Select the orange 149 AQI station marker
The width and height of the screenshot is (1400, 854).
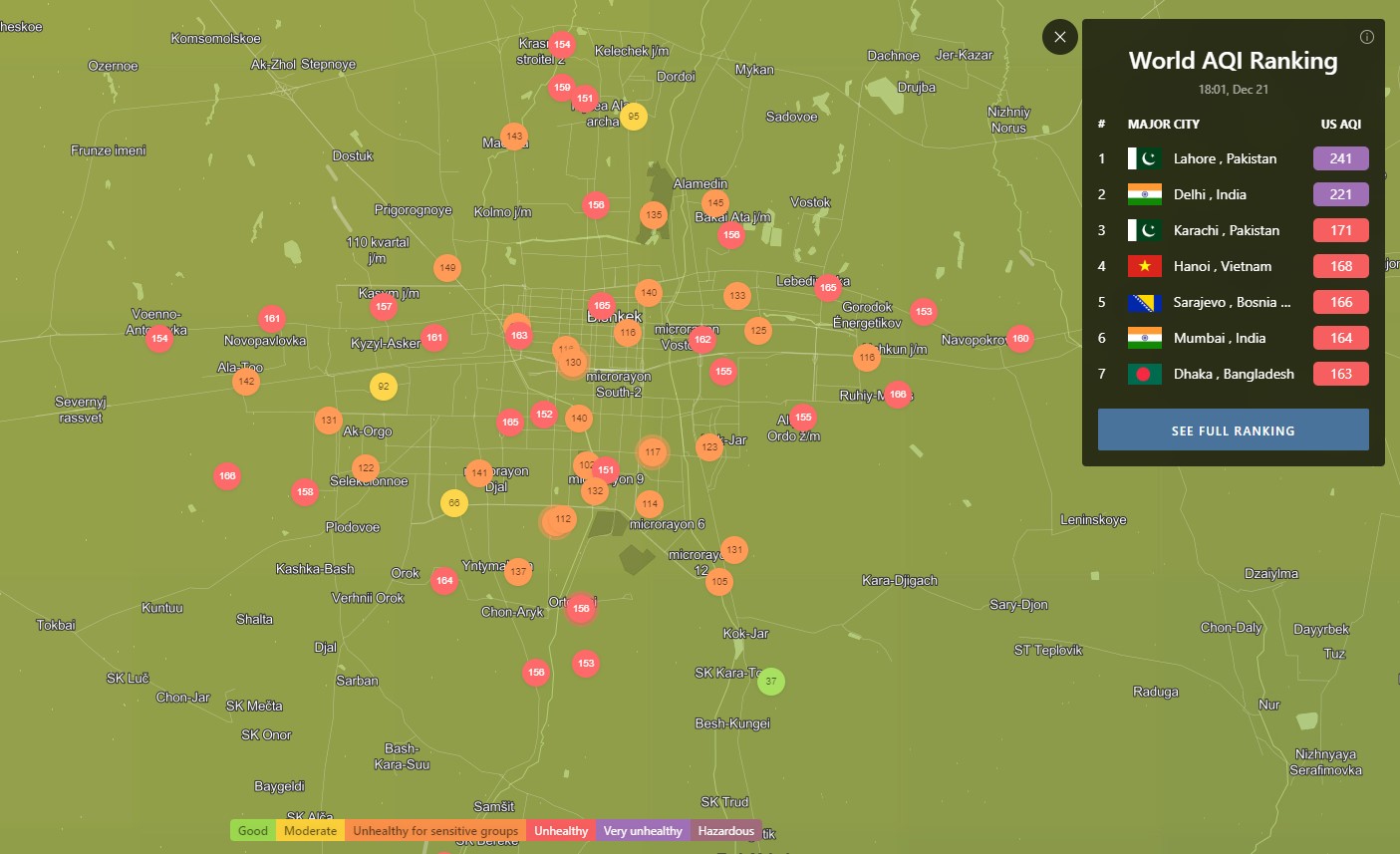(x=447, y=267)
